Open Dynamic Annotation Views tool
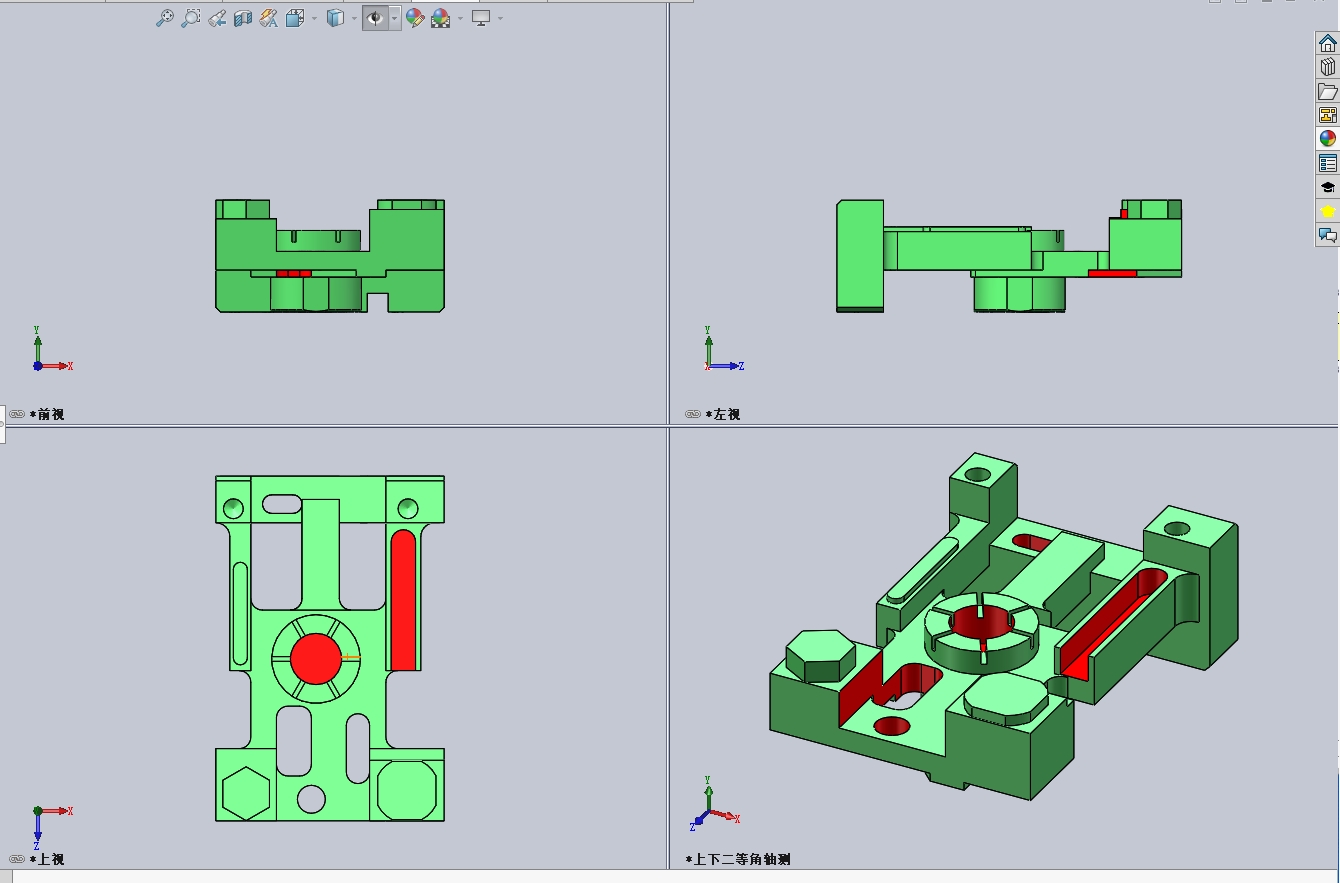The height and width of the screenshot is (883, 1340). click(x=269, y=18)
